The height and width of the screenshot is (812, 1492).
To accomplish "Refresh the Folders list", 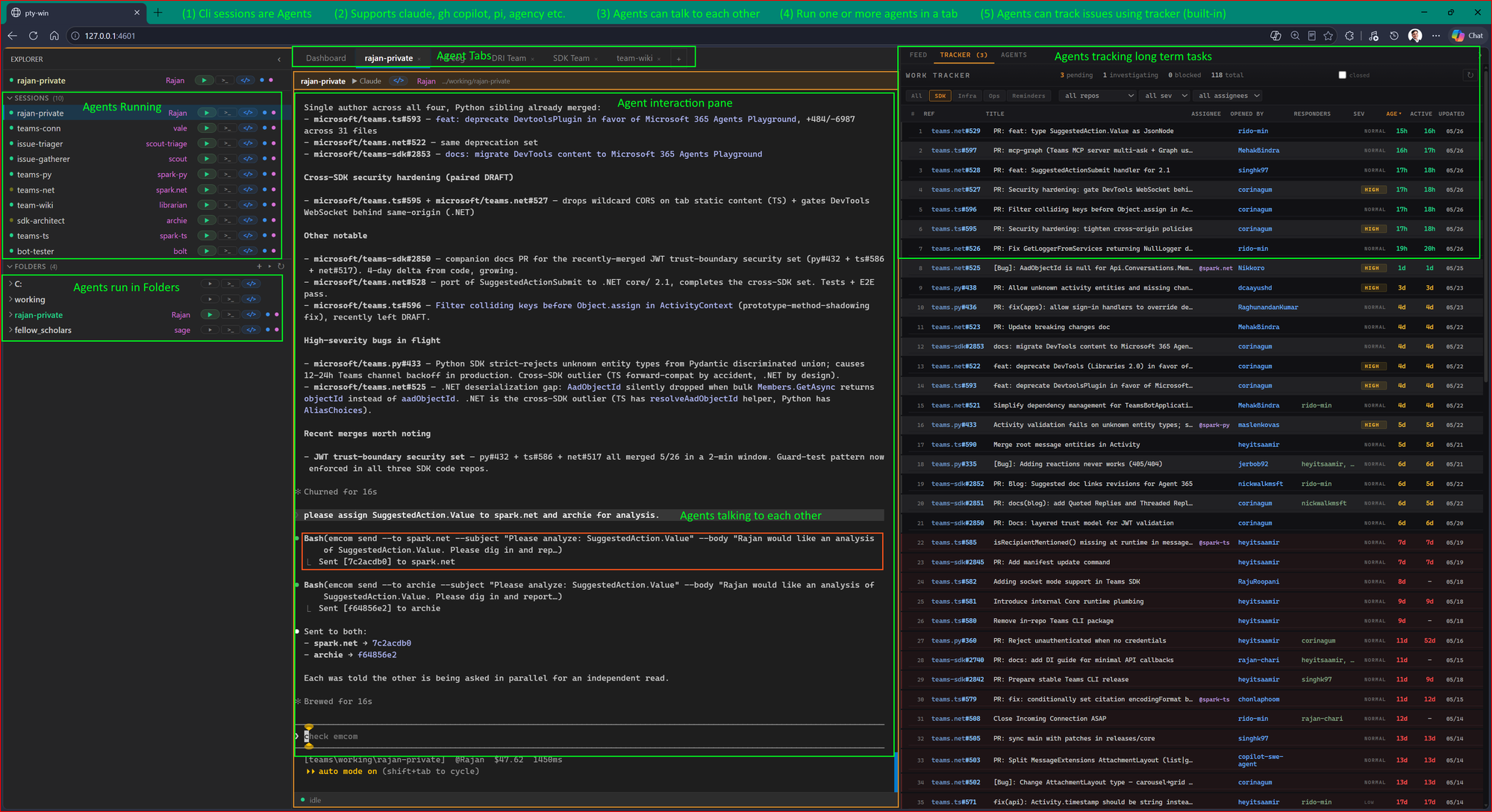I will pos(281,266).
